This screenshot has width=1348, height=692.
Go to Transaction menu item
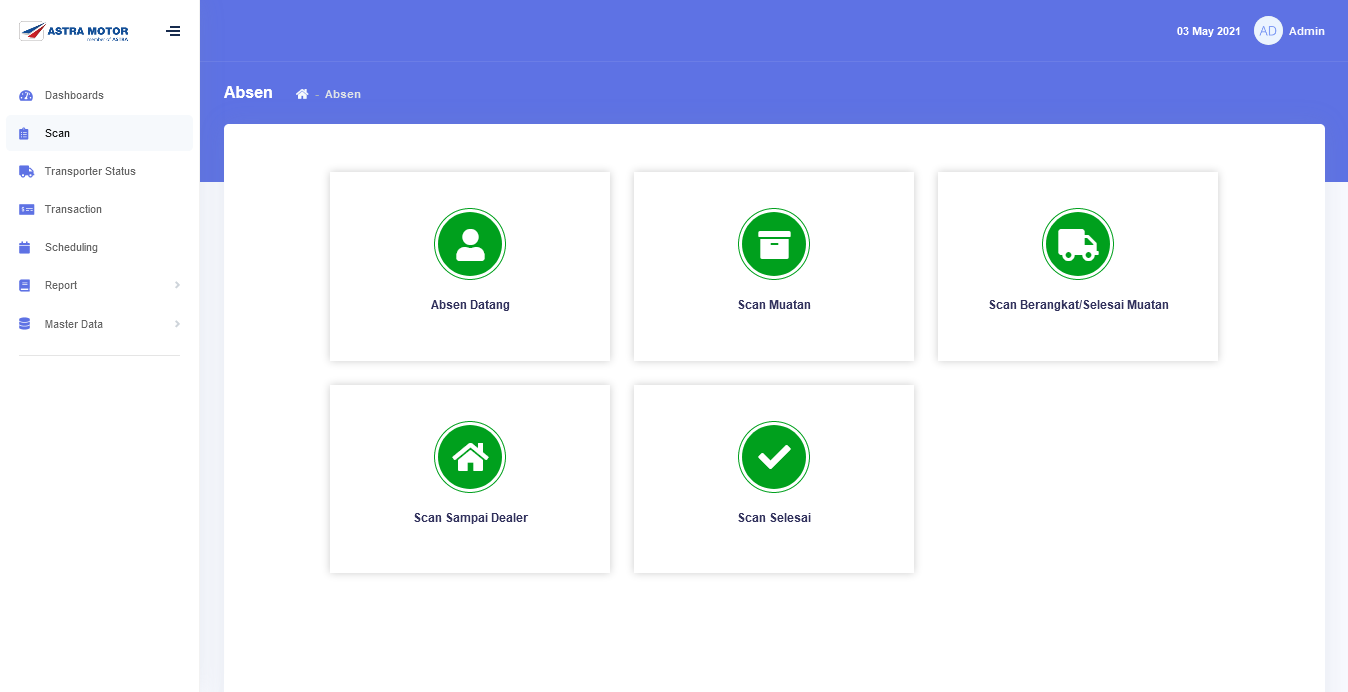pos(73,209)
